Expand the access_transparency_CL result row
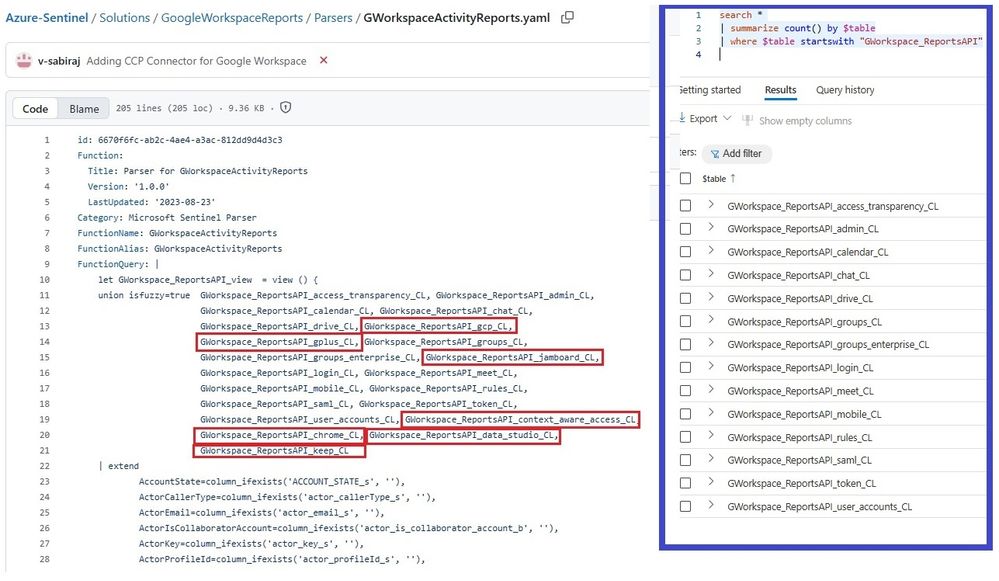999x581 pixels. [x=711, y=204]
